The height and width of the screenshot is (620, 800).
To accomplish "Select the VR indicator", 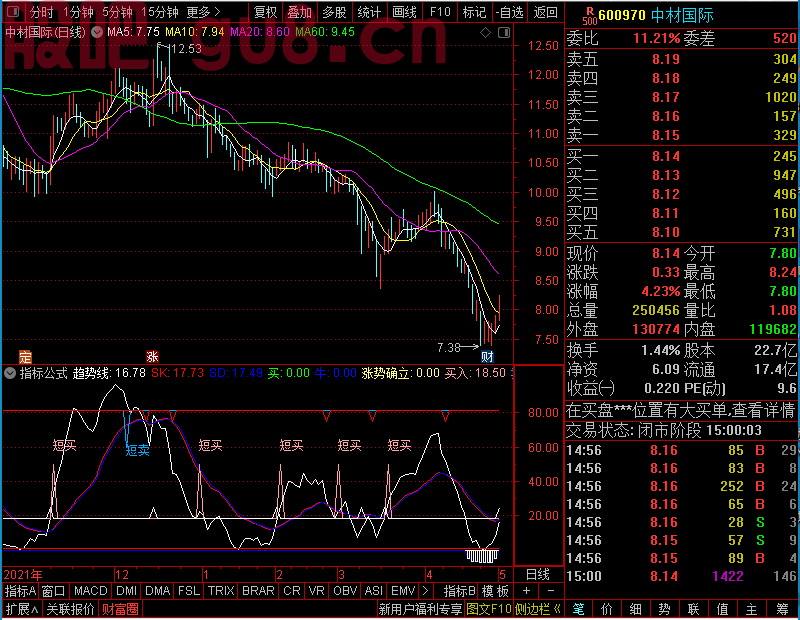I will pos(316,591).
